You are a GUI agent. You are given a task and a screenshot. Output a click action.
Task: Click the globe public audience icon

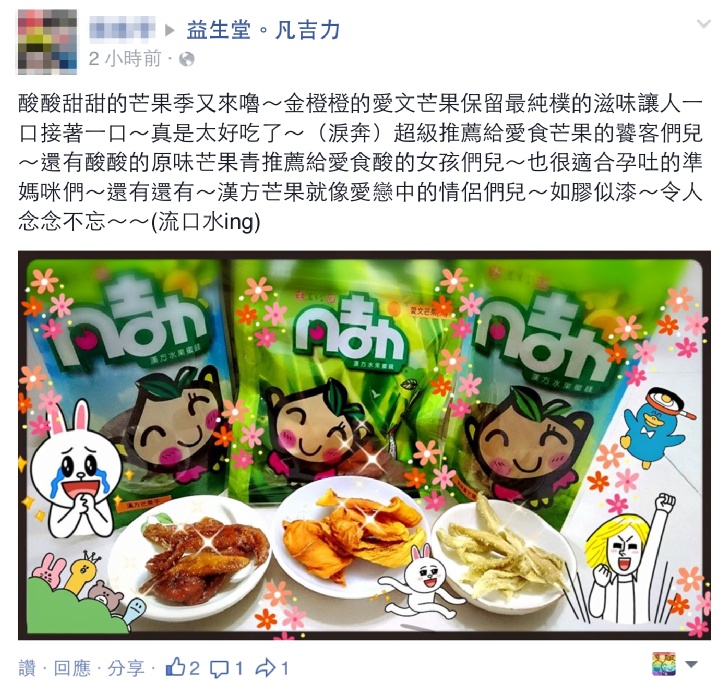point(186,59)
